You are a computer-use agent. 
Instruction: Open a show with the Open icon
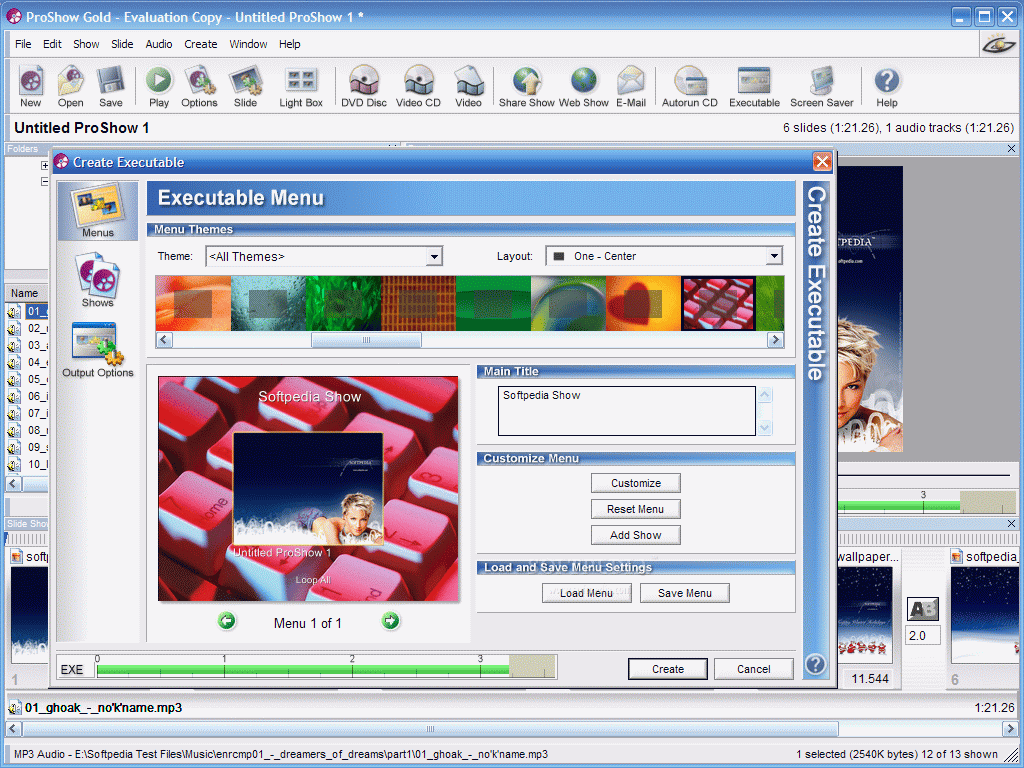[71, 86]
